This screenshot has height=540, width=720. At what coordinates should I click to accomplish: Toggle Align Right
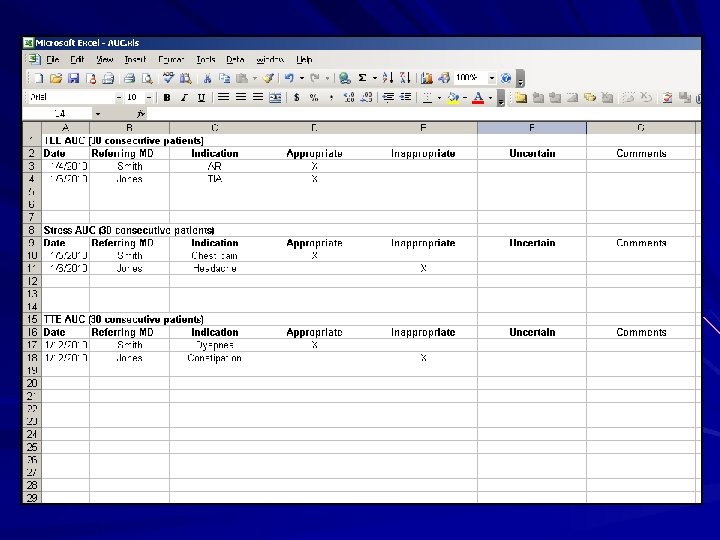[x=258, y=97]
